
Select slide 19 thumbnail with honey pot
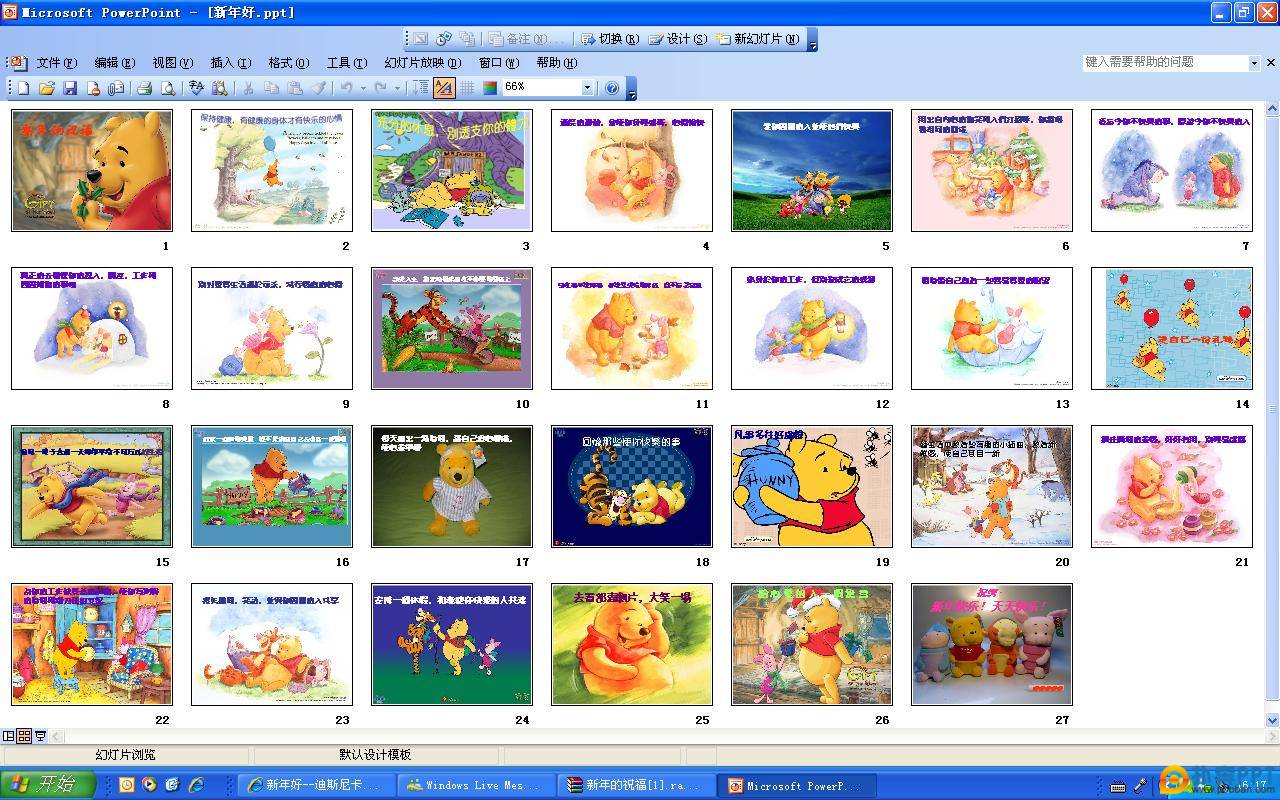(x=812, y=486)
